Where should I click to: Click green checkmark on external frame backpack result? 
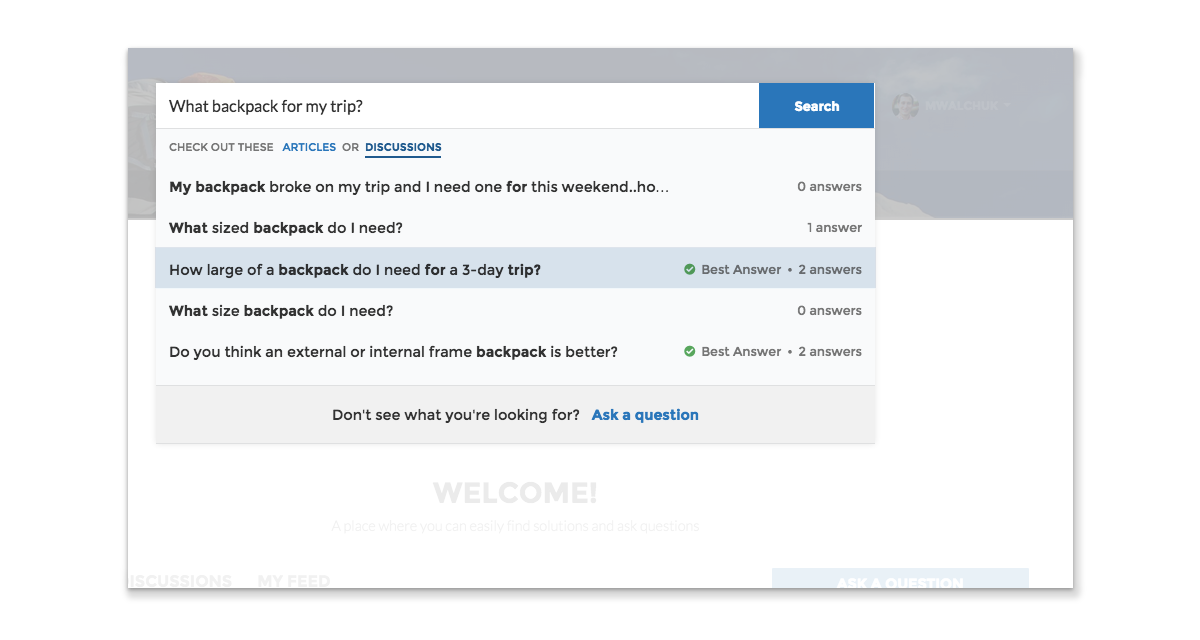pos(690,352)
